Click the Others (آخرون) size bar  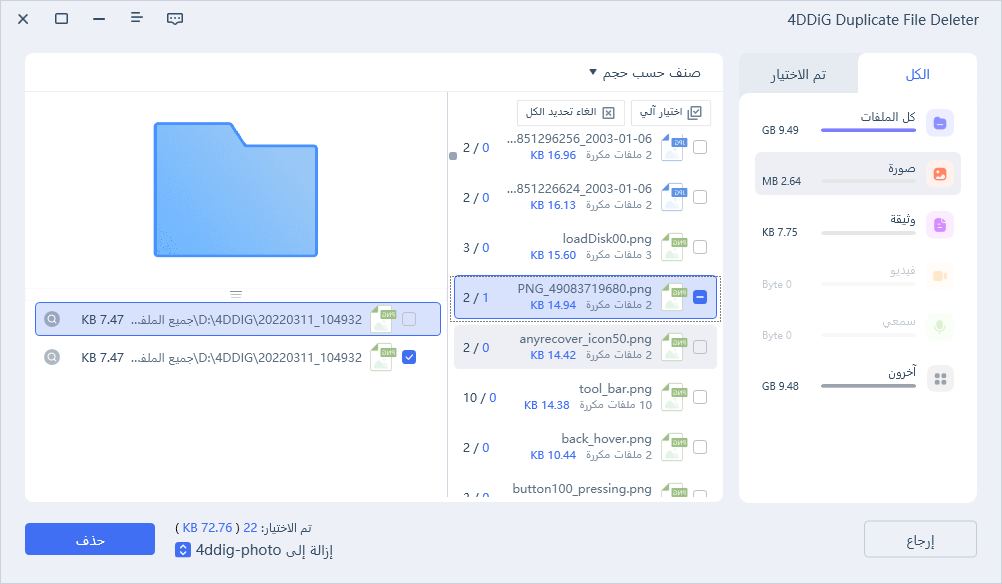tap(868, 386)
